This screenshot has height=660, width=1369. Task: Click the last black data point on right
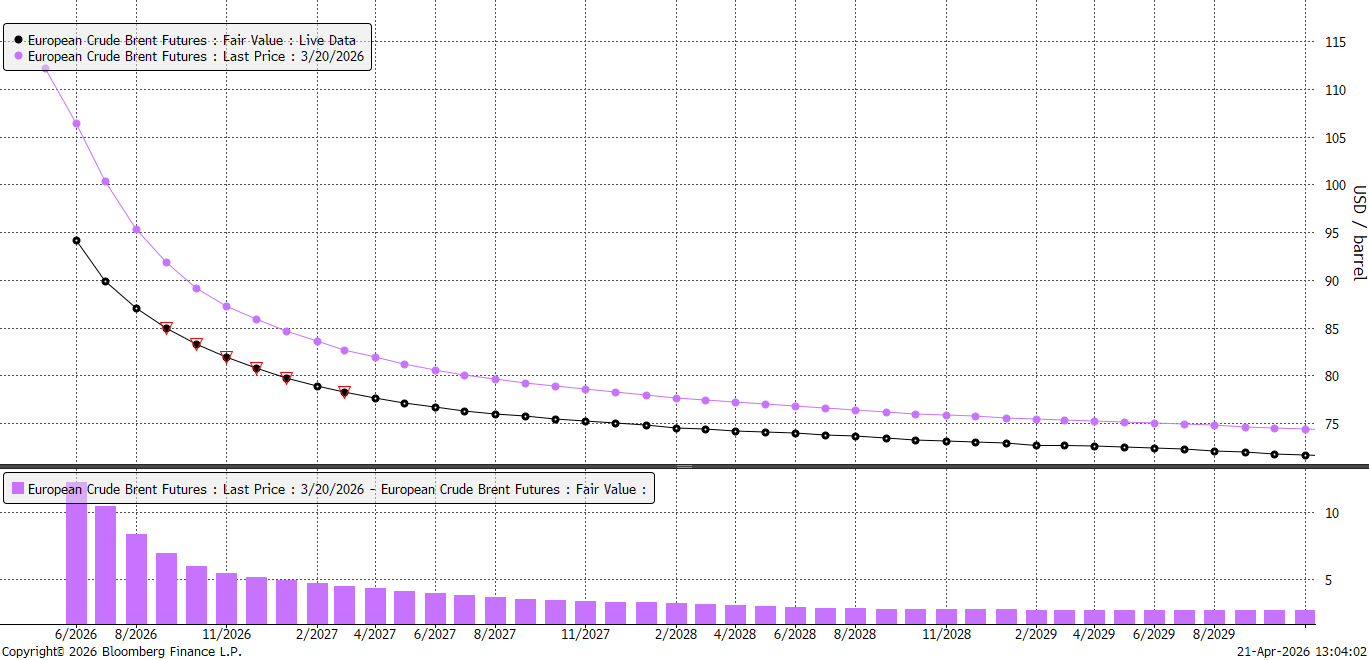1305,455
